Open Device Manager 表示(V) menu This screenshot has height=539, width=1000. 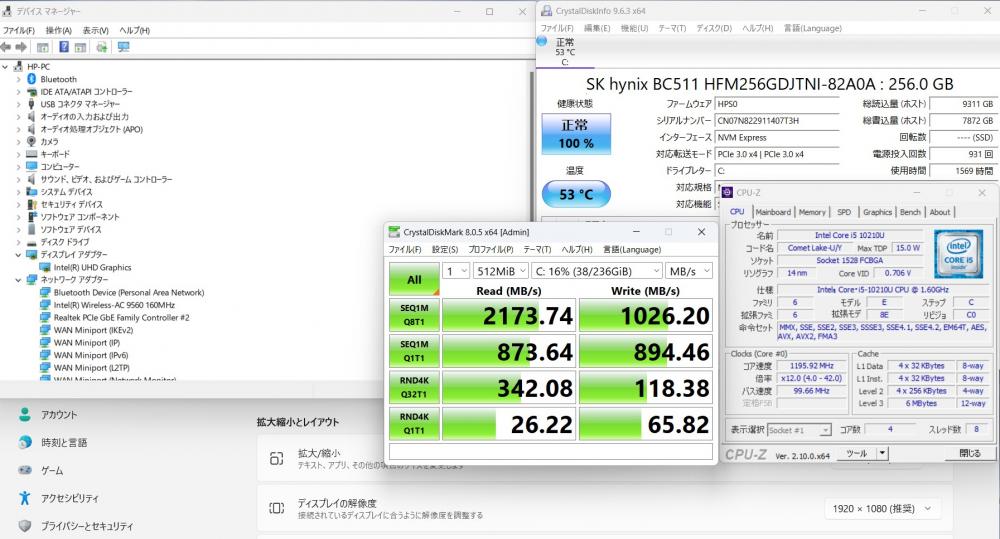pyautogui.click(x=95, y=30)
